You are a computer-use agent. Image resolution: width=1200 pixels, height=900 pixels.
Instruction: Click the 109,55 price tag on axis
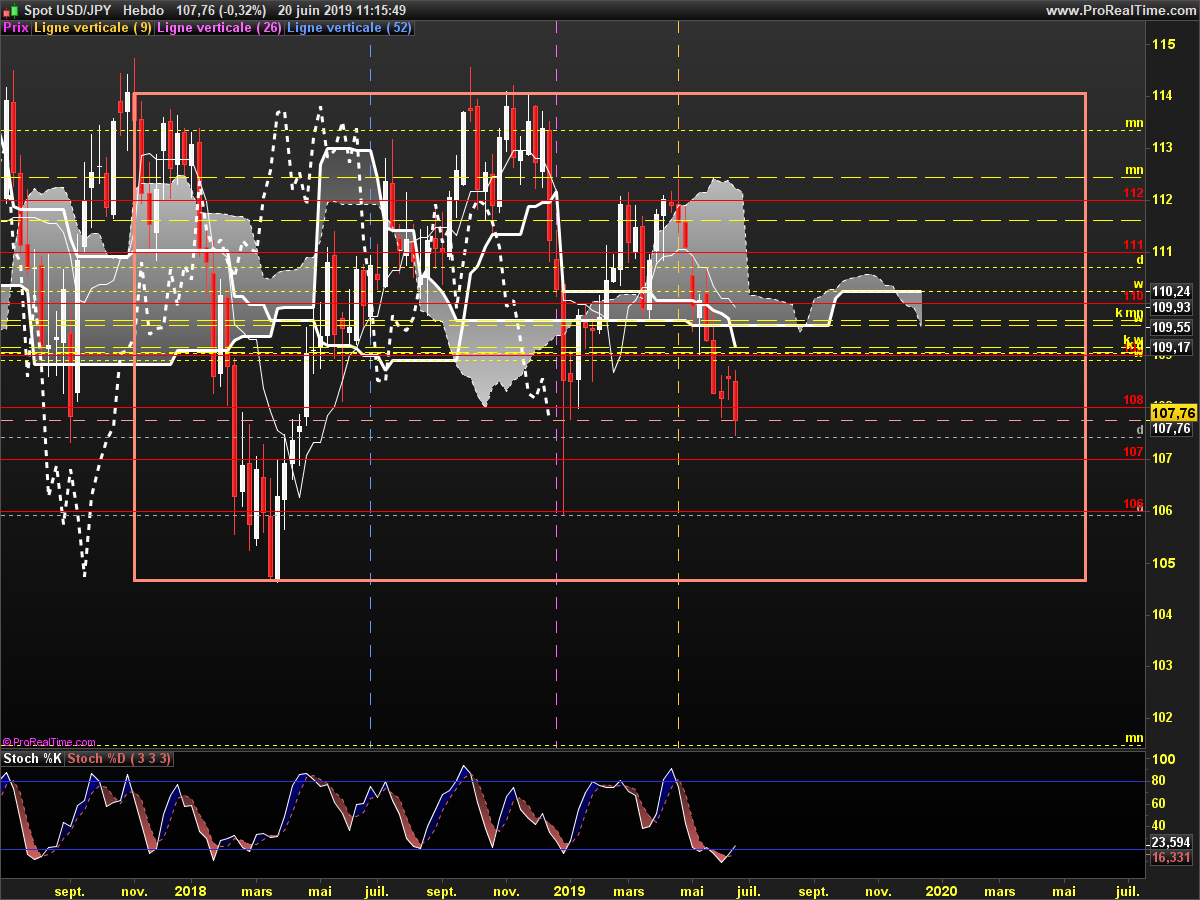(1170, 327)
